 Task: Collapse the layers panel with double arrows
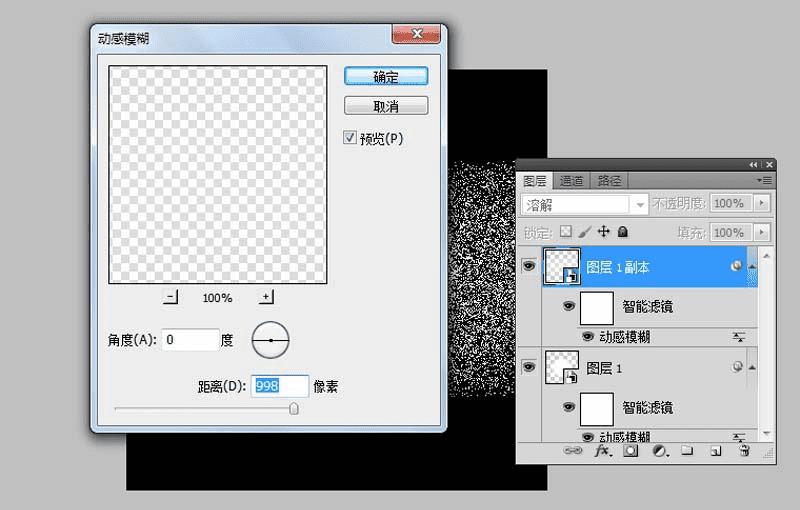tap(754, 165)
